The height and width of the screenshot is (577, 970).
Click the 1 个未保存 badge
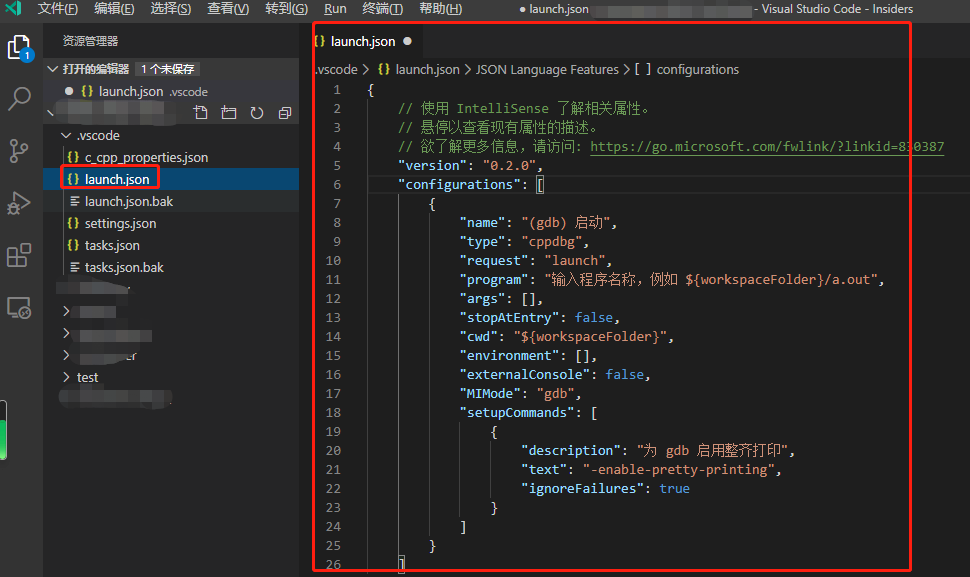click(168, 69)
